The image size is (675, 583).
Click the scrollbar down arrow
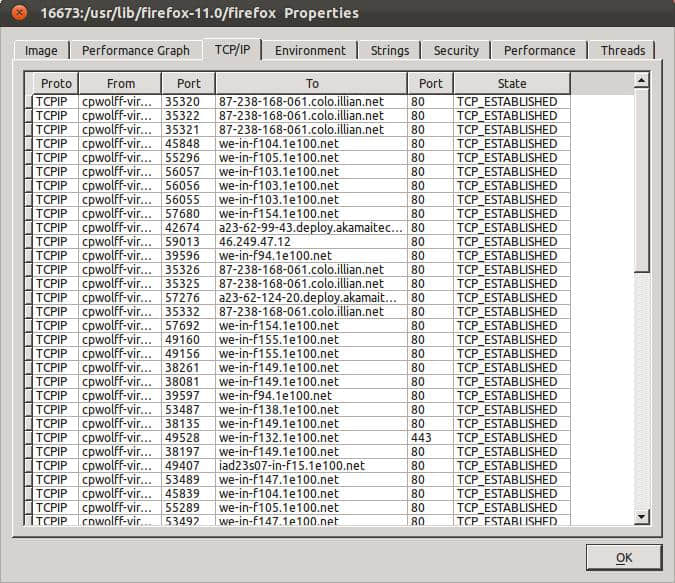(641, 516)
